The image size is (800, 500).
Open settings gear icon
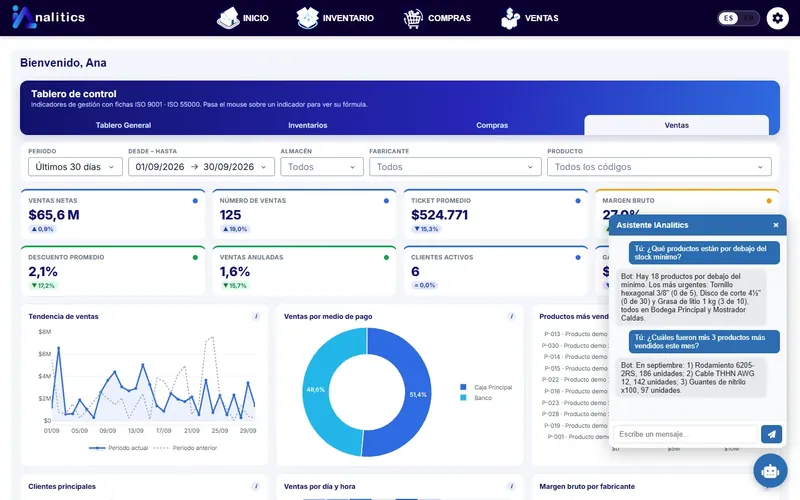(x=778, y=18)
